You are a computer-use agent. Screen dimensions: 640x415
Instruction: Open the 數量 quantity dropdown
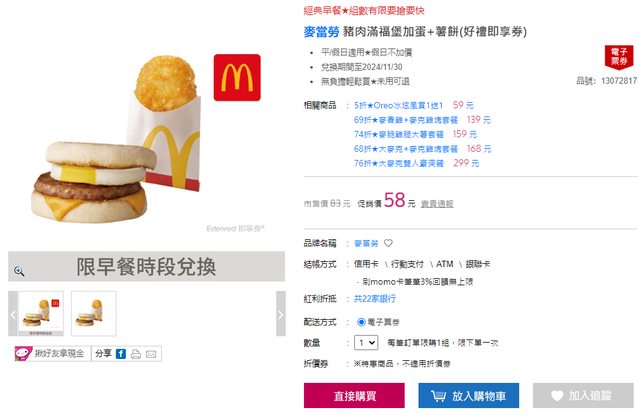click(x=366, y=343)
